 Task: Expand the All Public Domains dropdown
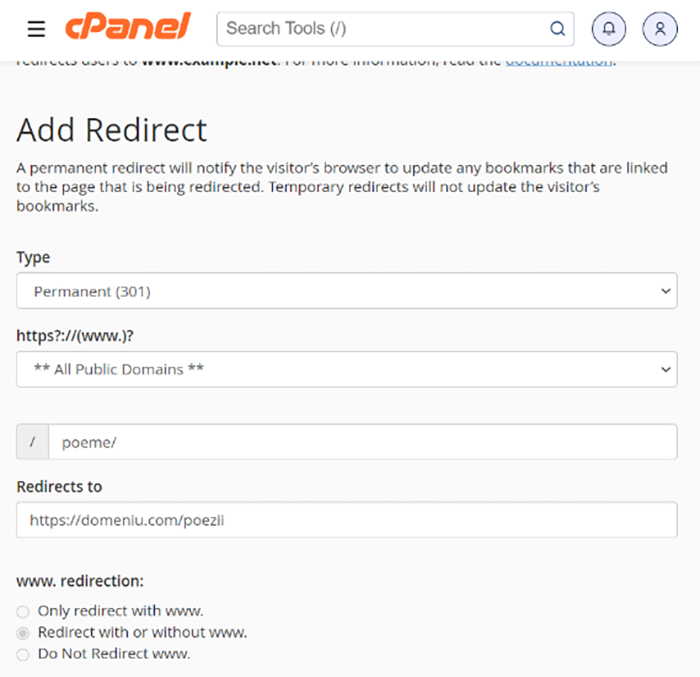346,369
